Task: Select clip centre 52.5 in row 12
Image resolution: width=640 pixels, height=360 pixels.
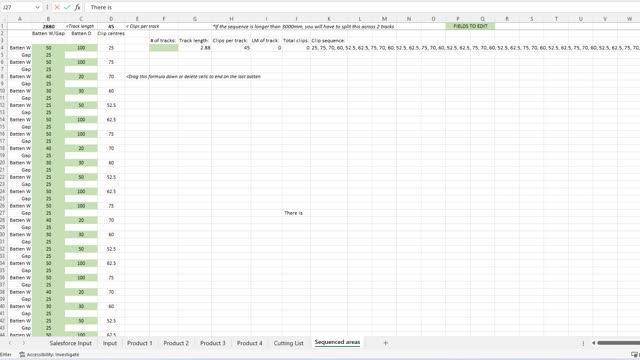Action: coord(111,105)
